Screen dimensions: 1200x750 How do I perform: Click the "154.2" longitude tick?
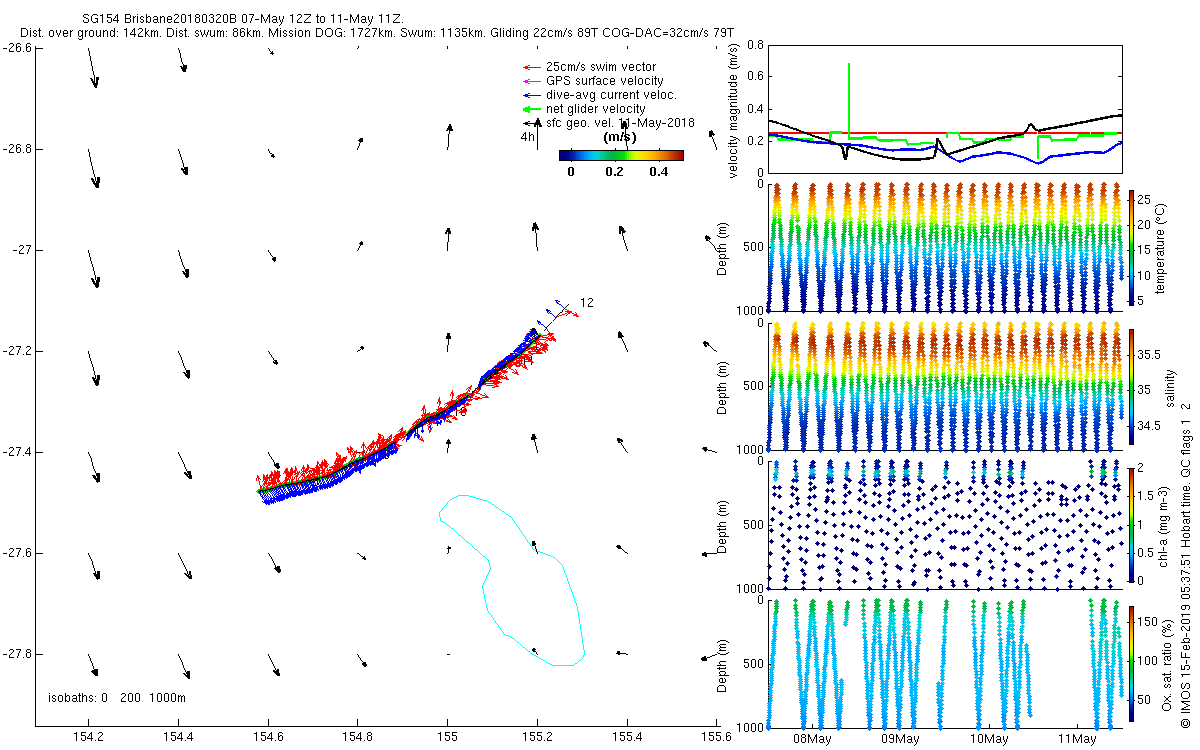click(x=89, y=739)
